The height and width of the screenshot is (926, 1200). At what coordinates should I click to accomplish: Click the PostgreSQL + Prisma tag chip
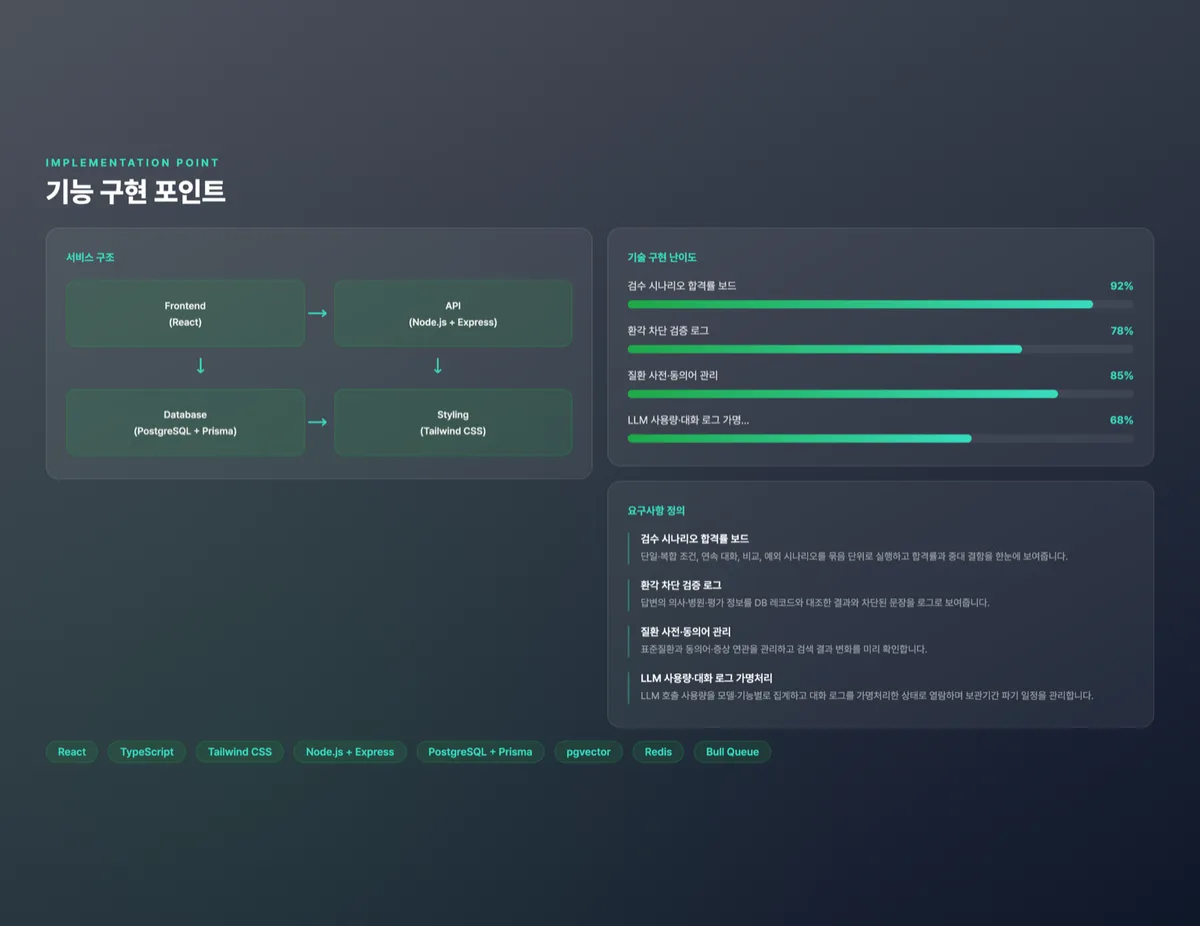(x=480, y=752)
